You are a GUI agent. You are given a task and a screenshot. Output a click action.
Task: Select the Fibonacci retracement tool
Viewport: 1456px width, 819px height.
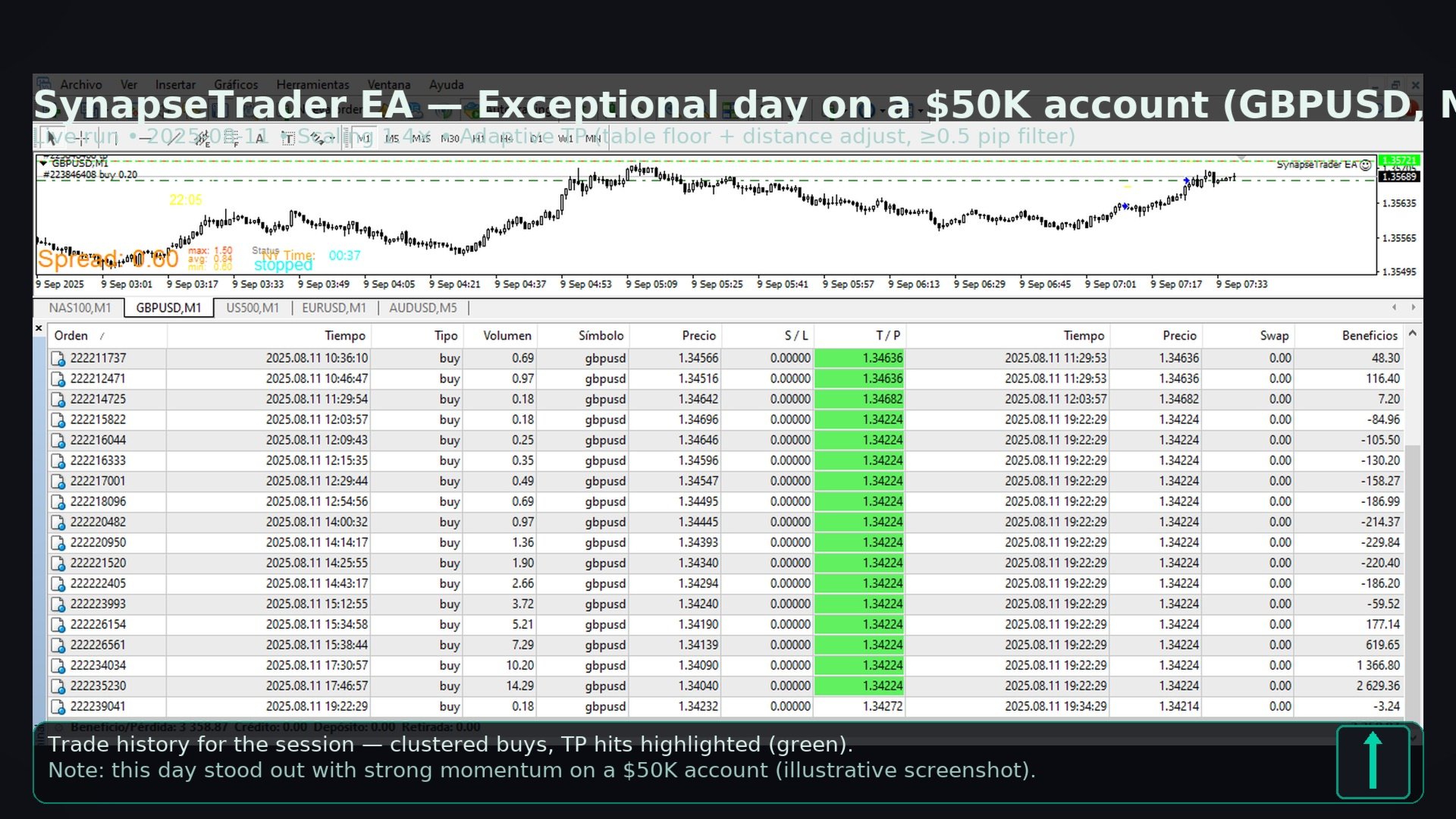coord(232,138)
